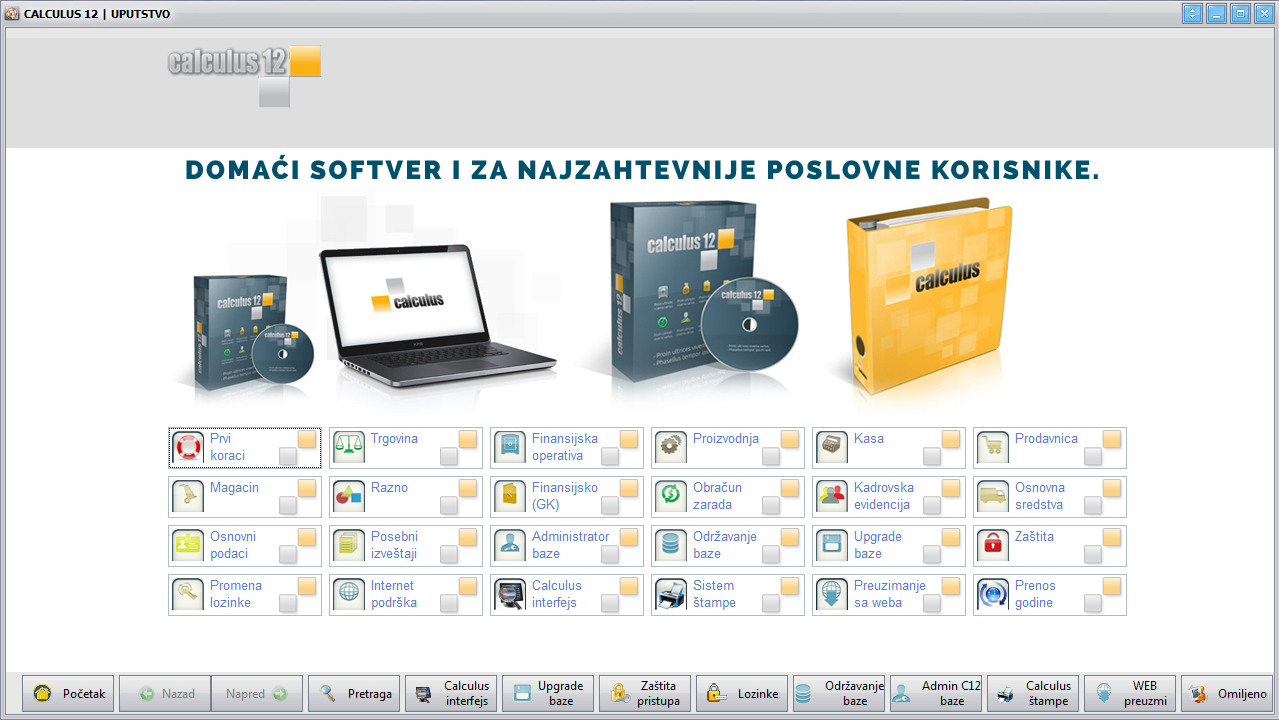Open Pretraga search from bottom toolbar
1279x720 pixels.
(x=354, y=694)
